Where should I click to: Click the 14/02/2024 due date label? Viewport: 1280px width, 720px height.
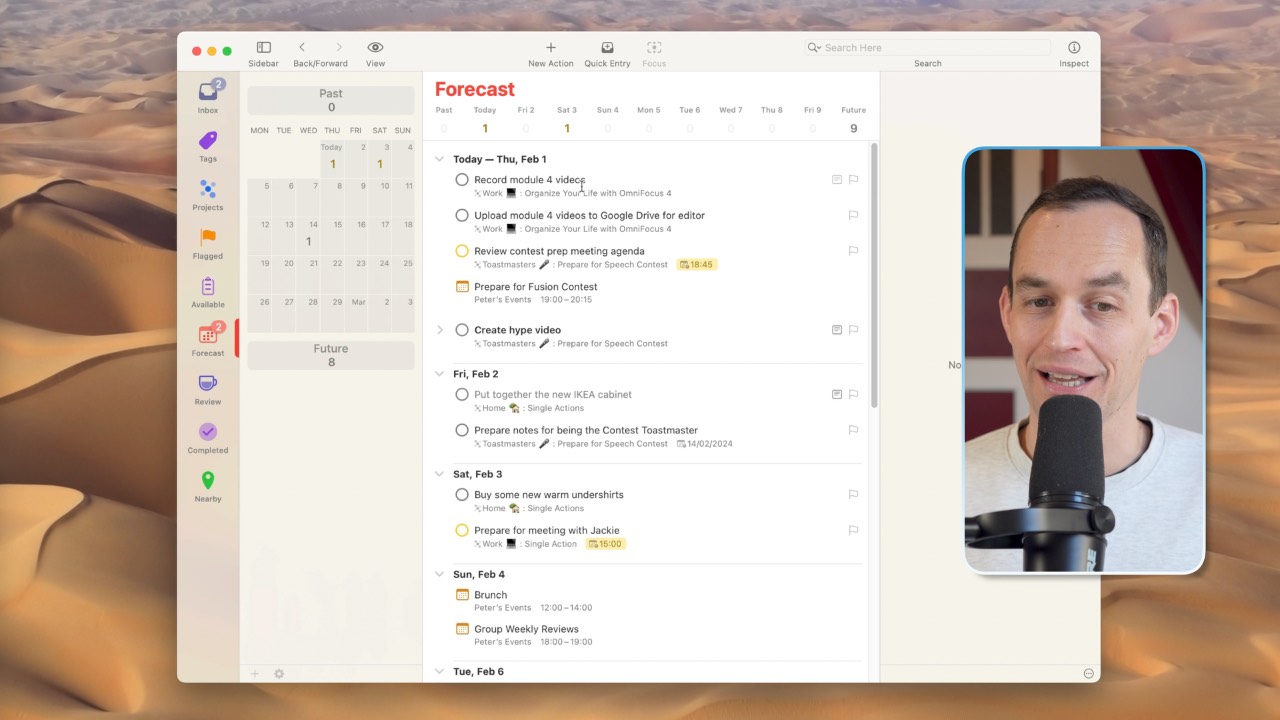[705, 444]
